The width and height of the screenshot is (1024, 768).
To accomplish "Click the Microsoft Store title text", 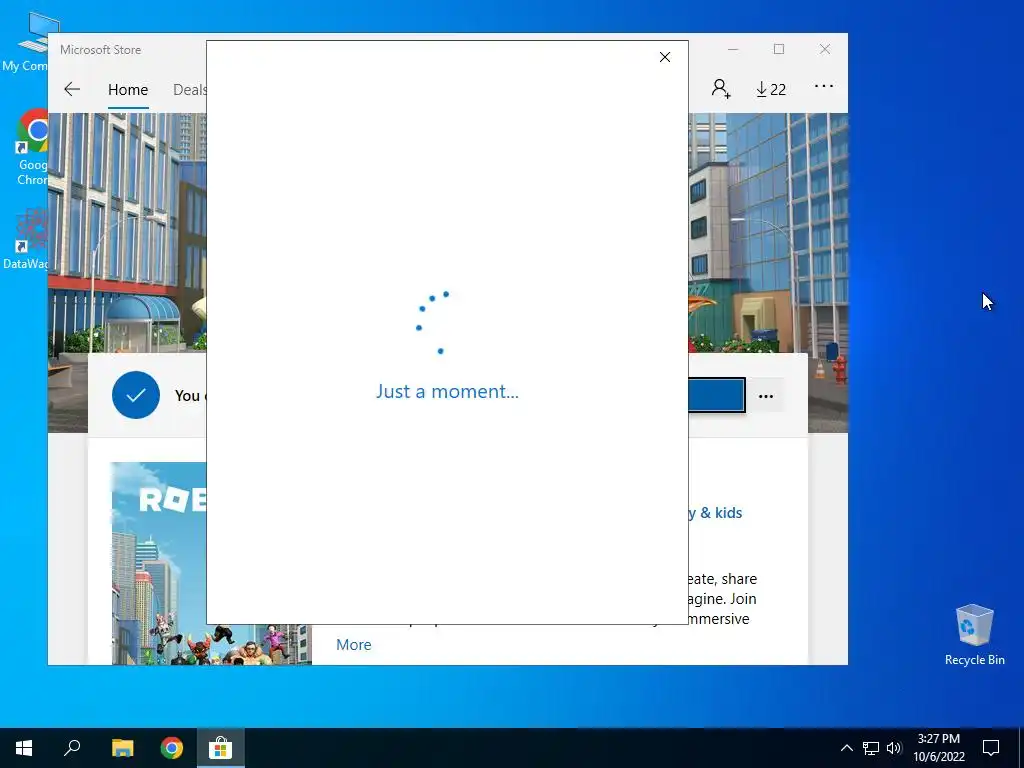I will (101, 50).
